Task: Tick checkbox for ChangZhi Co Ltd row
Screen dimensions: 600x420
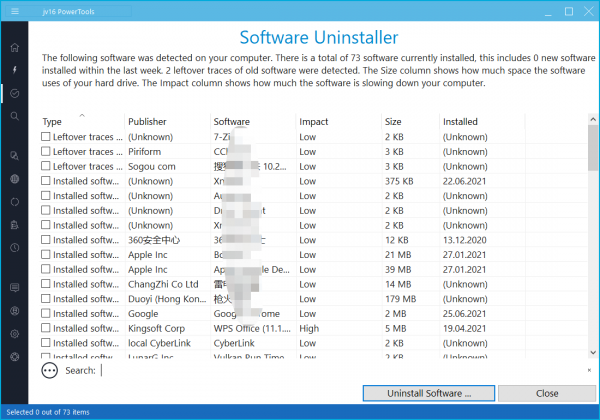Action: [x=46, y=283]
